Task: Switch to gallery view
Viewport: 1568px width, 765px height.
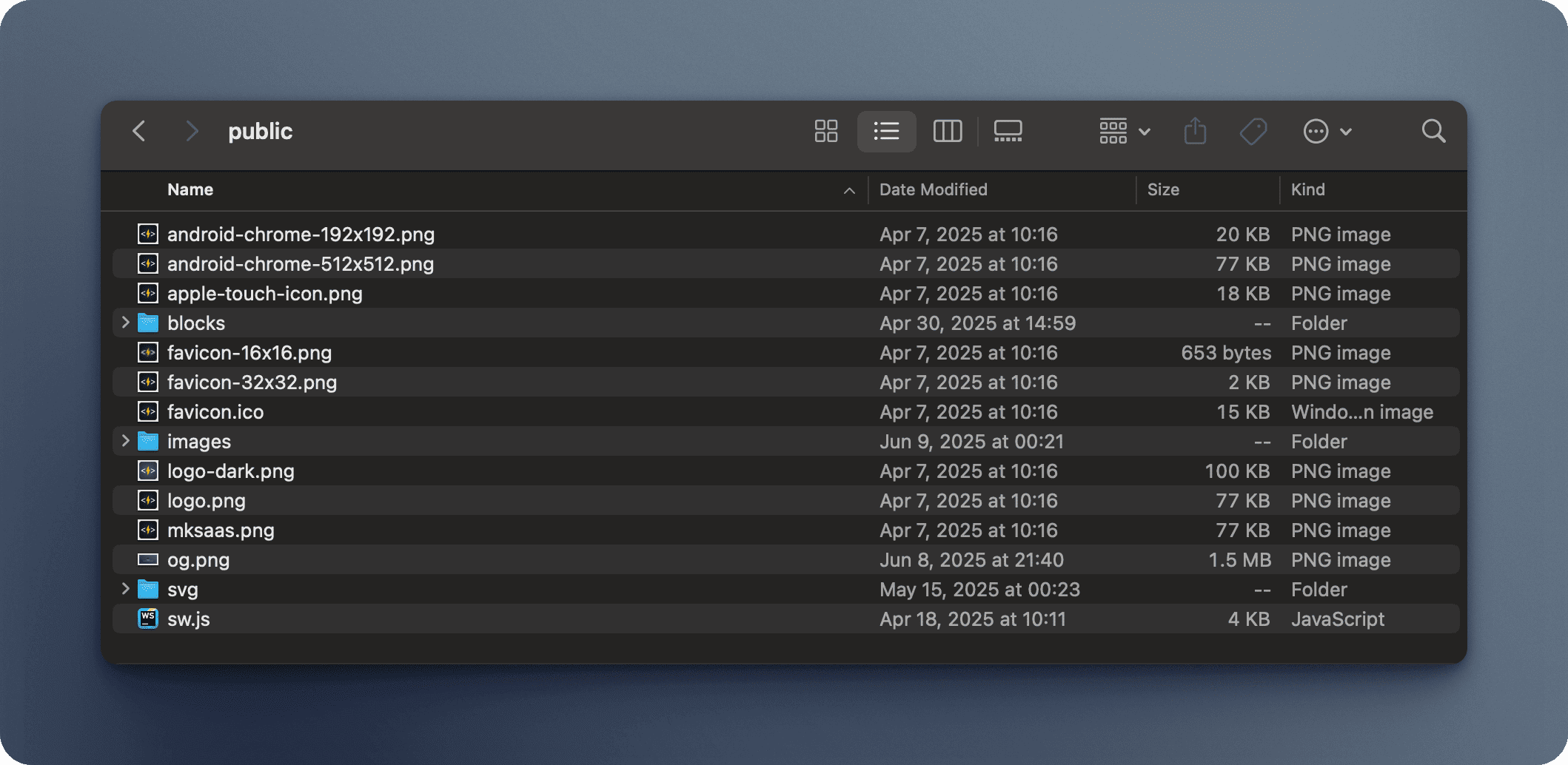Action: click(1008, 132)
